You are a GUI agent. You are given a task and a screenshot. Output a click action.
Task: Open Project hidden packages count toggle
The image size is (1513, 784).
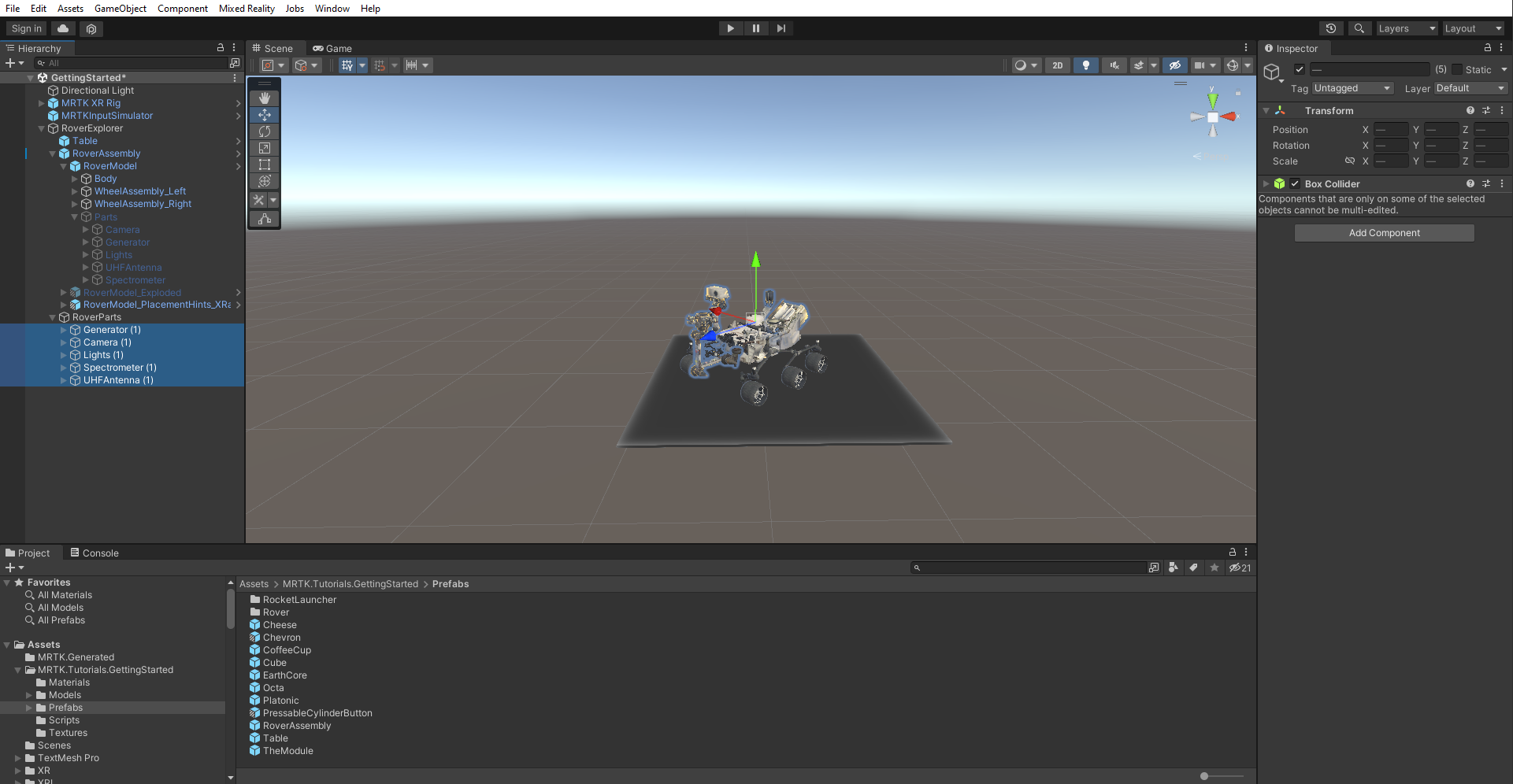pos(1240,568)
